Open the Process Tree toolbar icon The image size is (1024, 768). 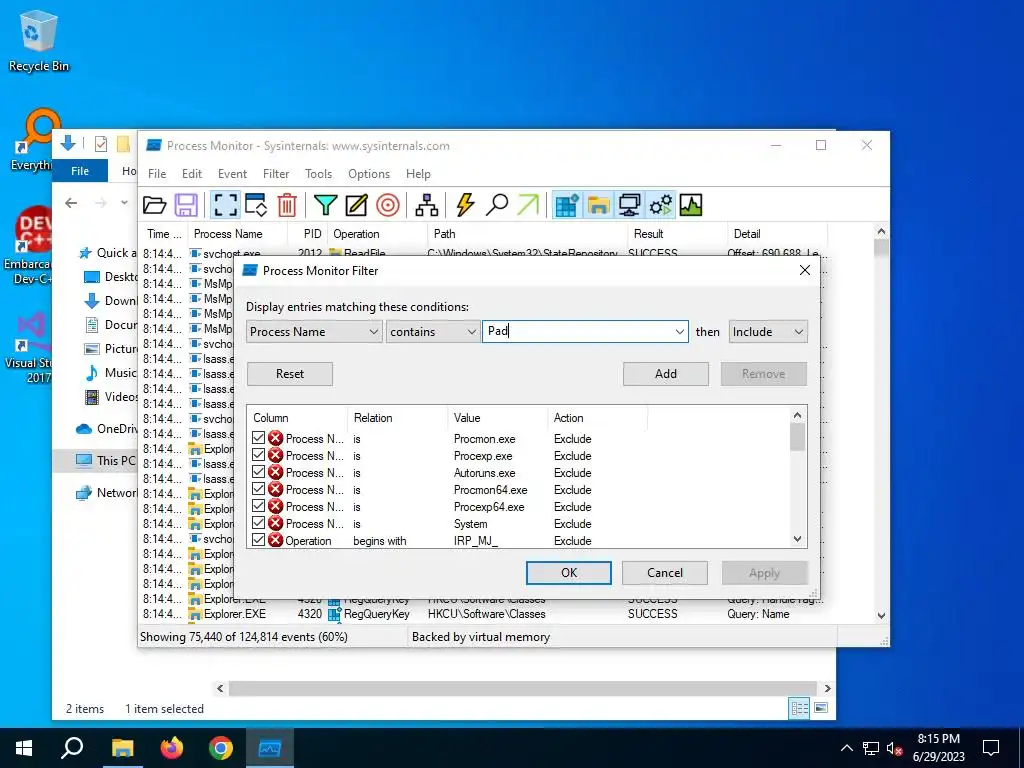[x=426, y=205]
